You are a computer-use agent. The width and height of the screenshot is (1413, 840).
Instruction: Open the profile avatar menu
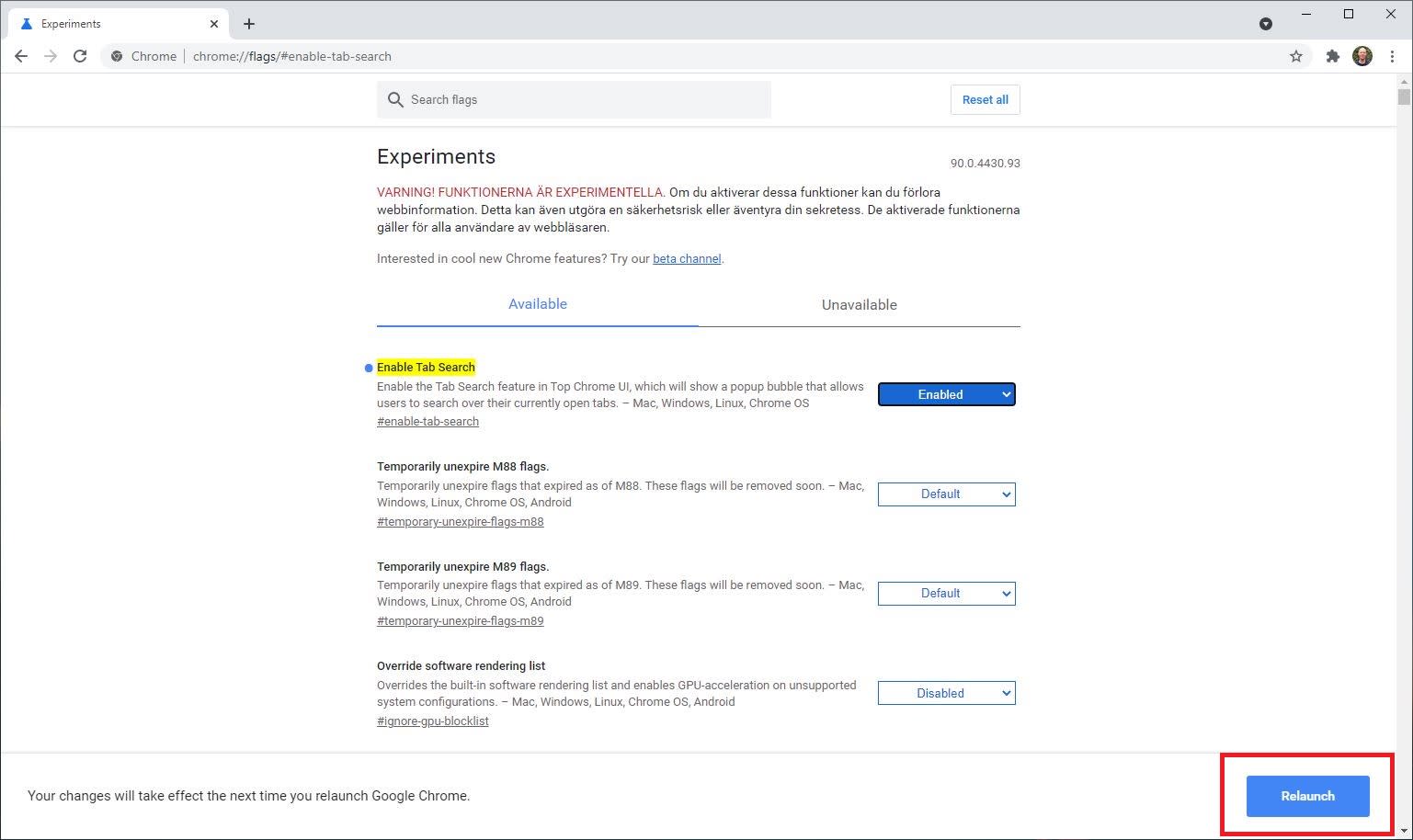(1362, 56)
